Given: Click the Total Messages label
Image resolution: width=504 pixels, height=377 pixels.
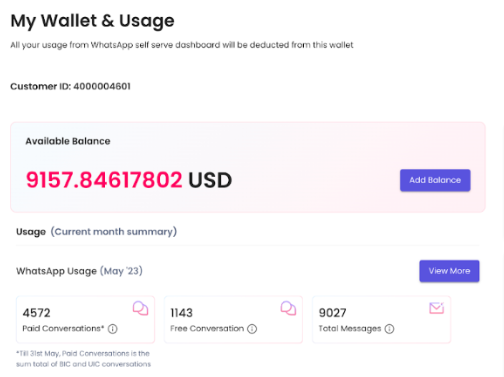Looking at the screenshot, I should tap(350, 329).
